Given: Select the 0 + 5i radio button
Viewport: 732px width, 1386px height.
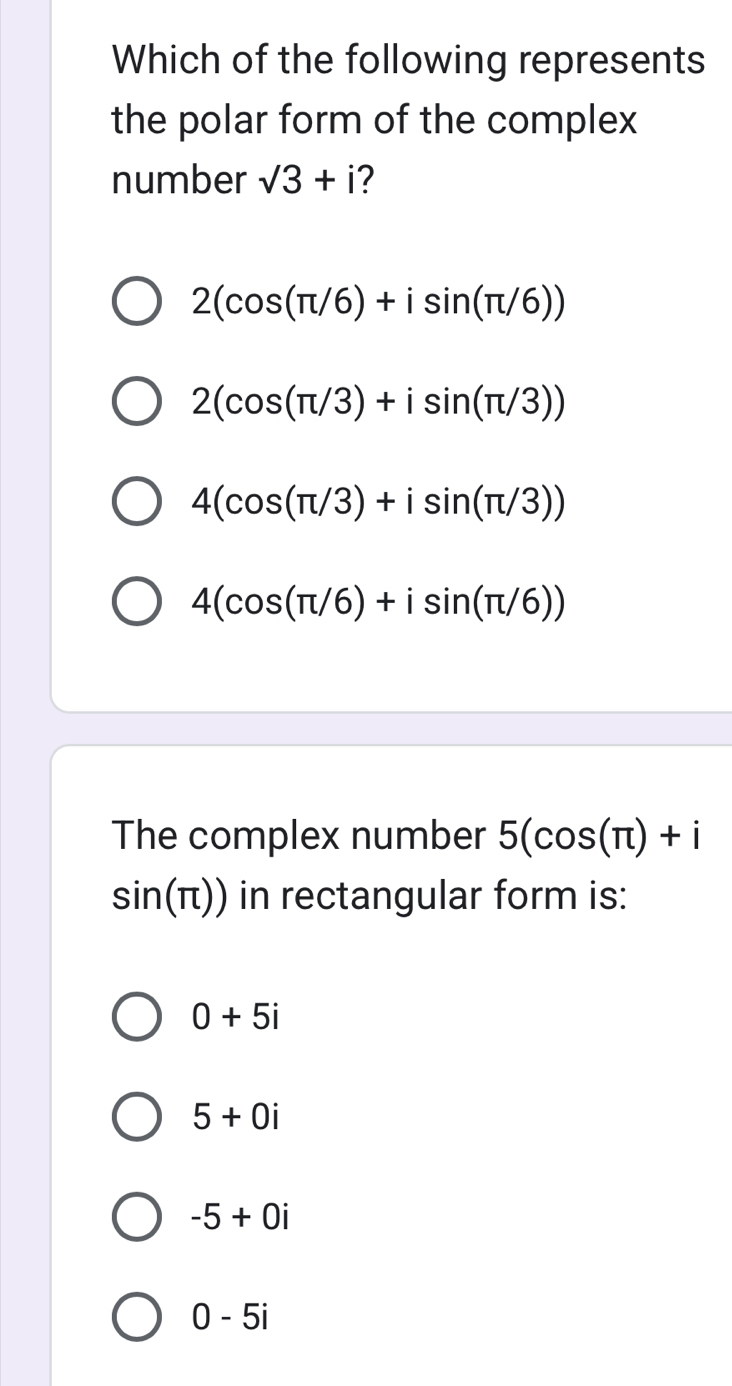Looking at the screenshot, I should click(136, 1017).
